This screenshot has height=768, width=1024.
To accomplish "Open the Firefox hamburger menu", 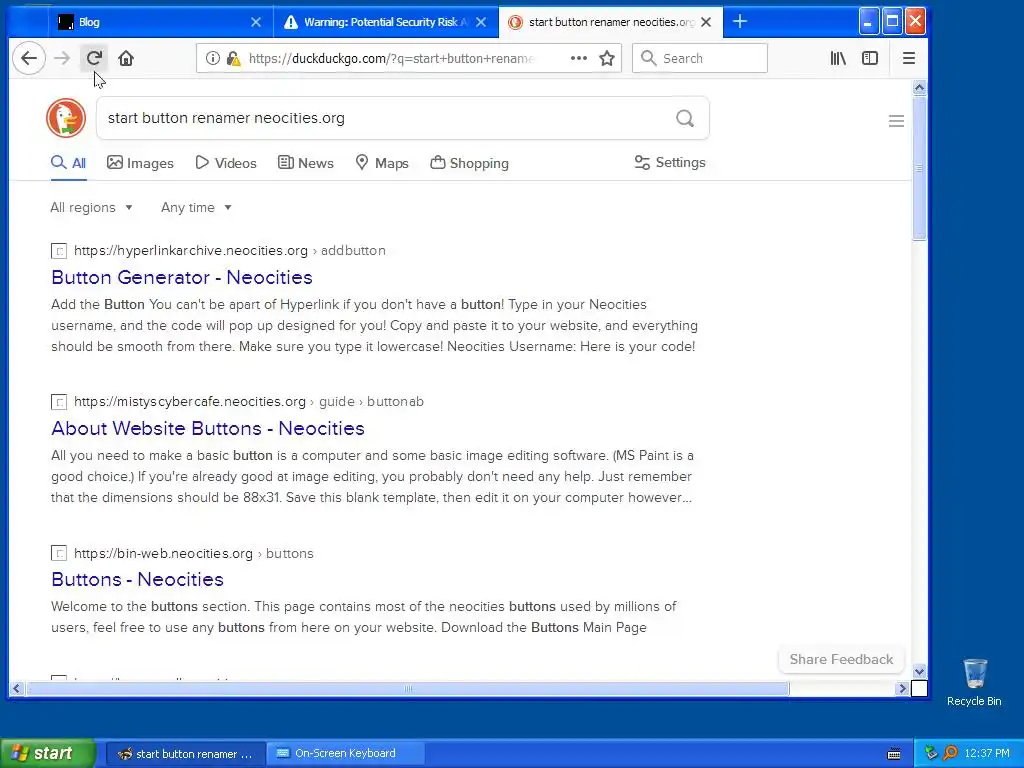I will 908,58.
